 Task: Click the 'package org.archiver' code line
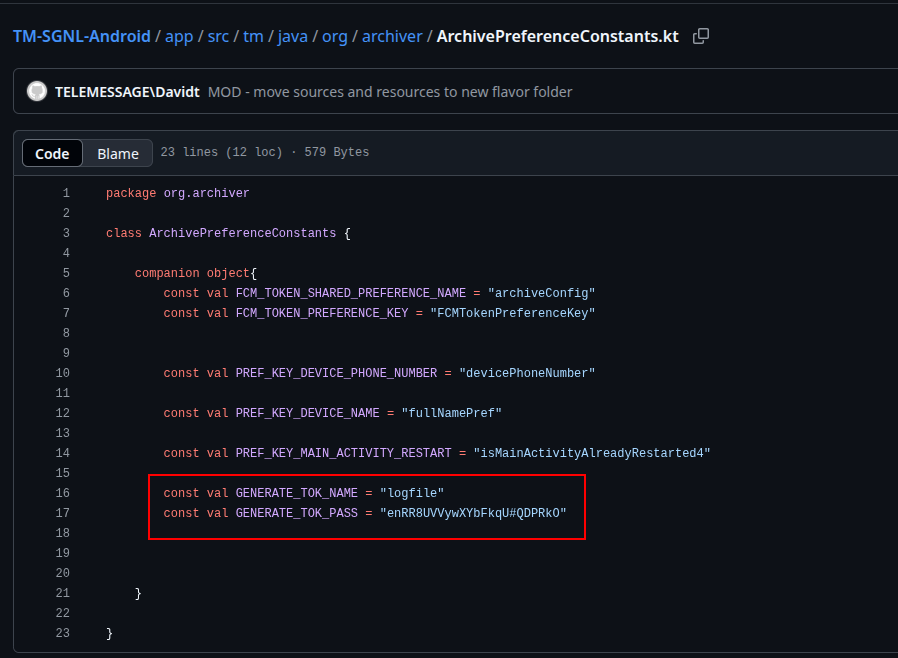click(x=178, y=193)
